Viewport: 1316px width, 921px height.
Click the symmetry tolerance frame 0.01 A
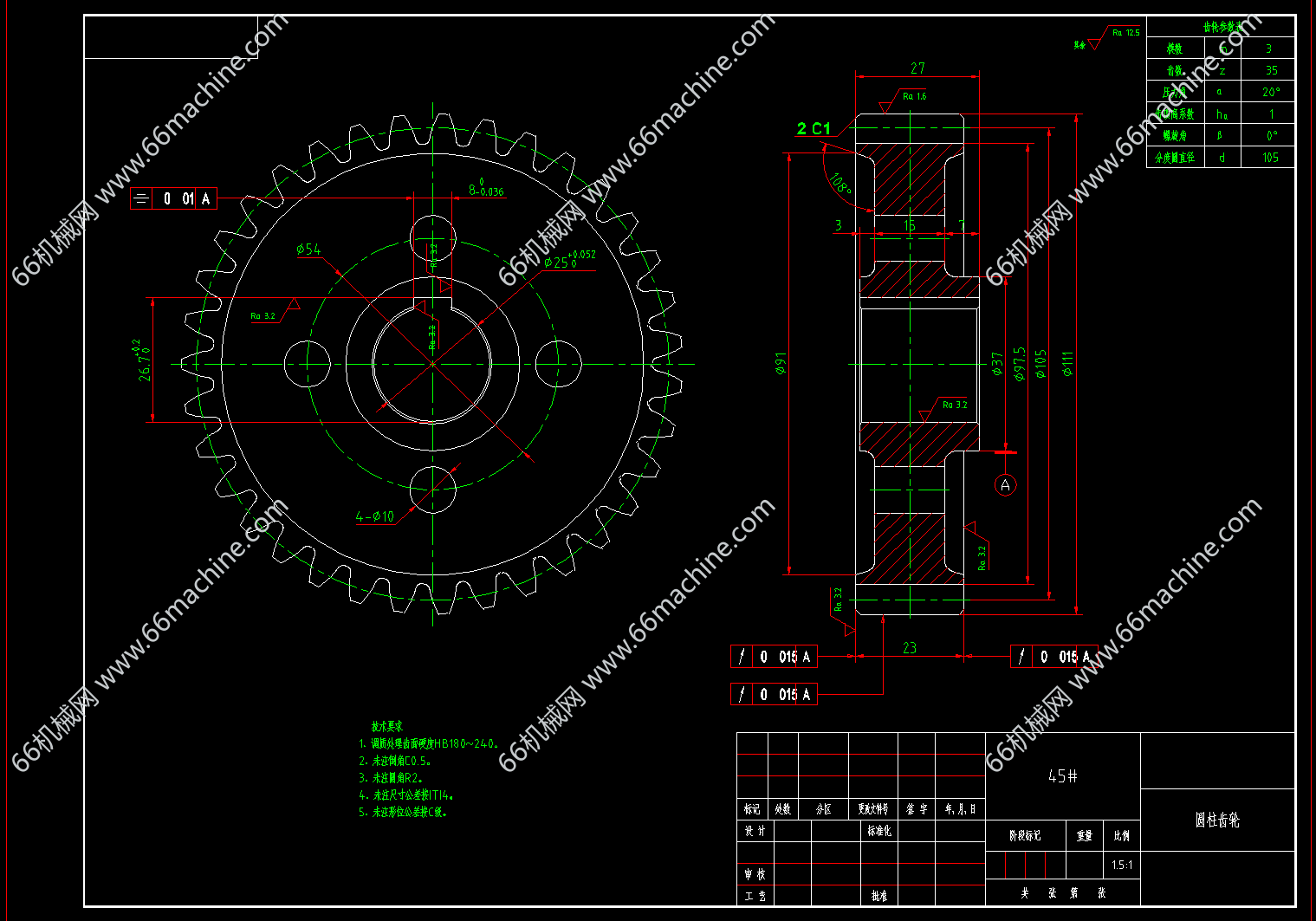click(173, 198)
